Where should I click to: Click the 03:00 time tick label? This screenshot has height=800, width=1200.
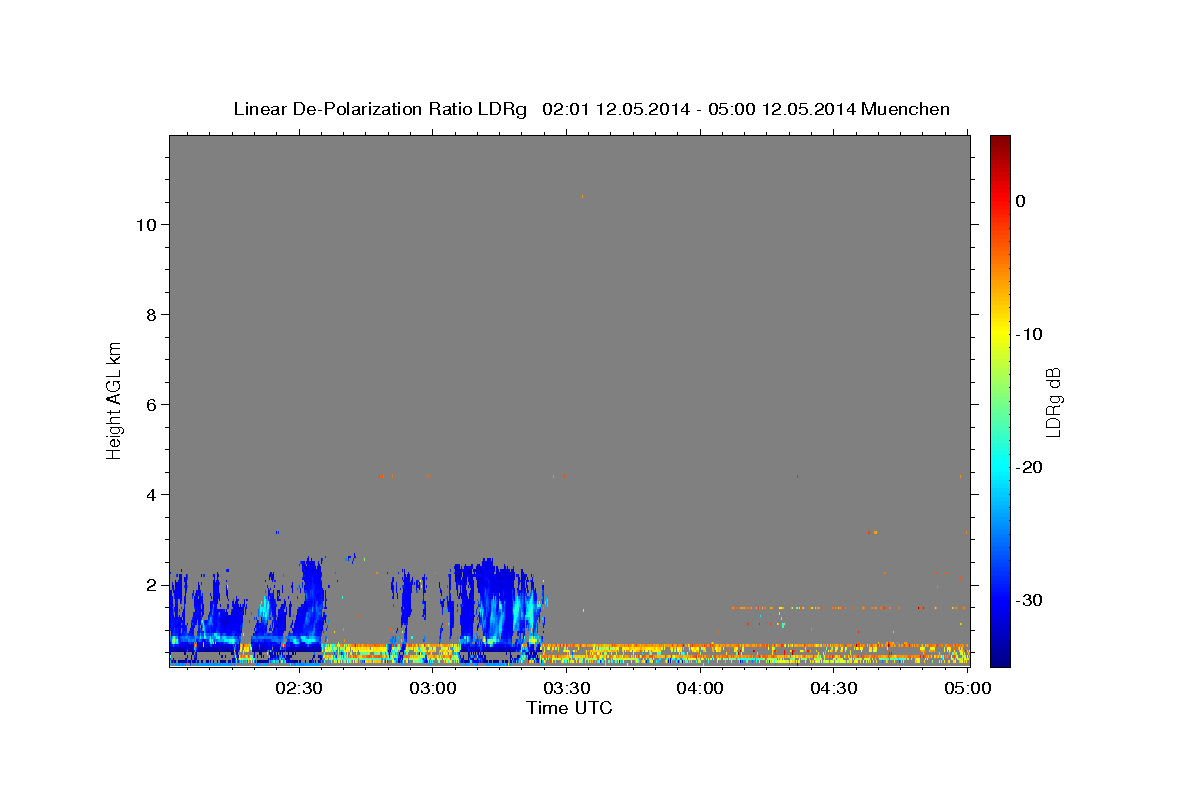coord(434,688)
